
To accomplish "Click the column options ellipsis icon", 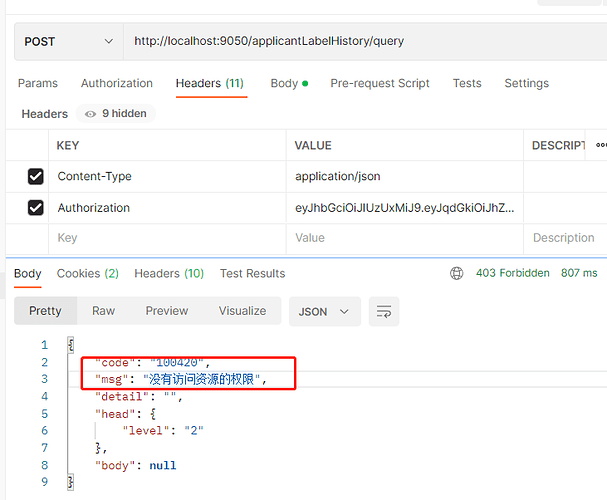I will pos(600,146).
